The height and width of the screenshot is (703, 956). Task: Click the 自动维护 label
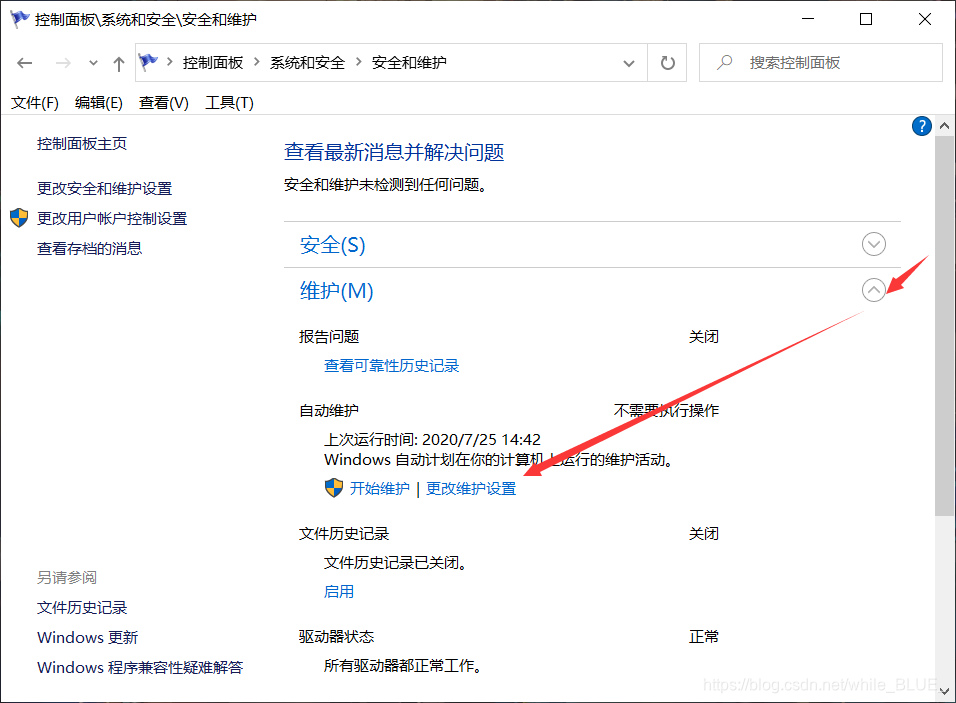[329, 411]
